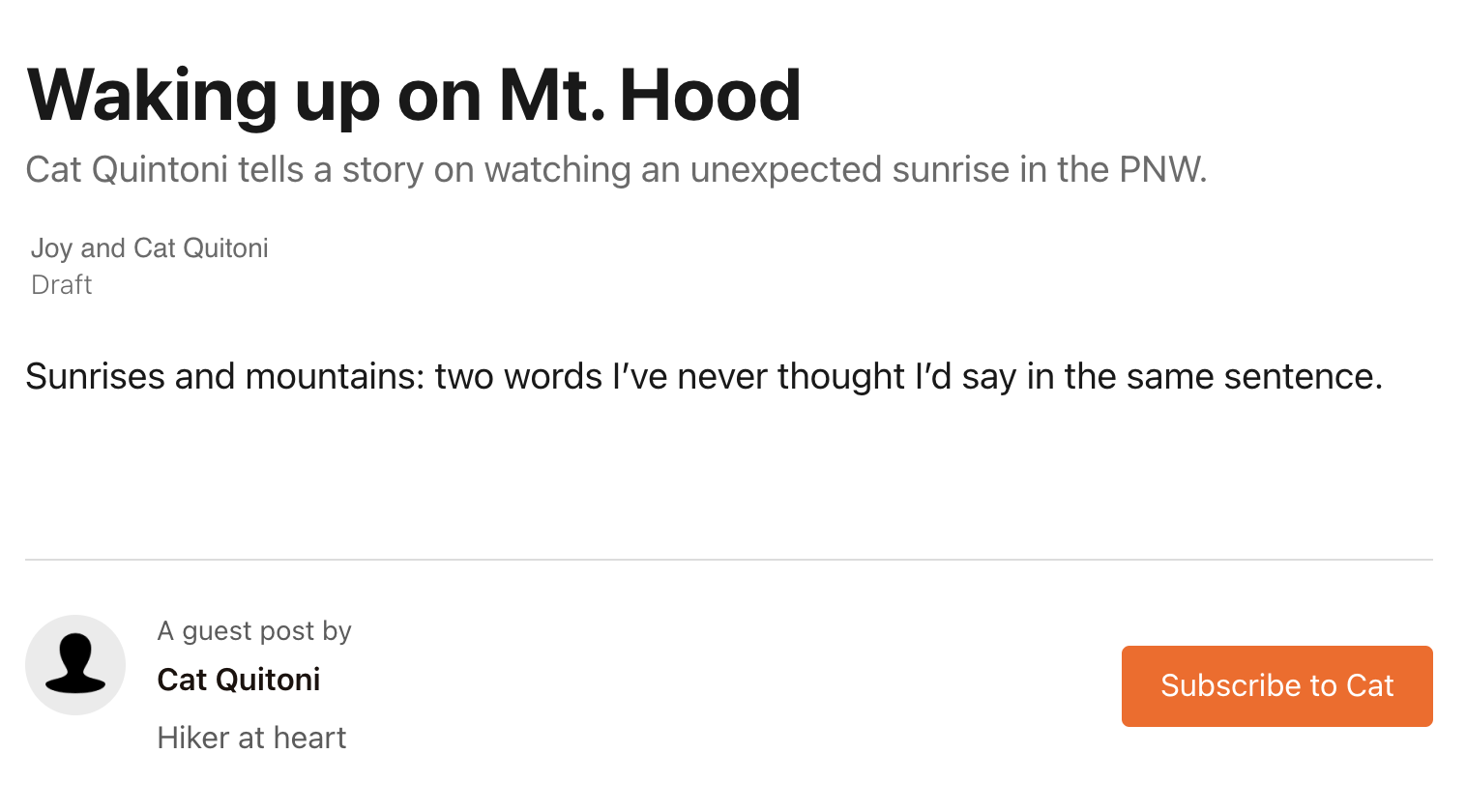Click the word 'Hood' in the title
The image size is (1466, 812).
pyautogui.click(x=710, y=95)
